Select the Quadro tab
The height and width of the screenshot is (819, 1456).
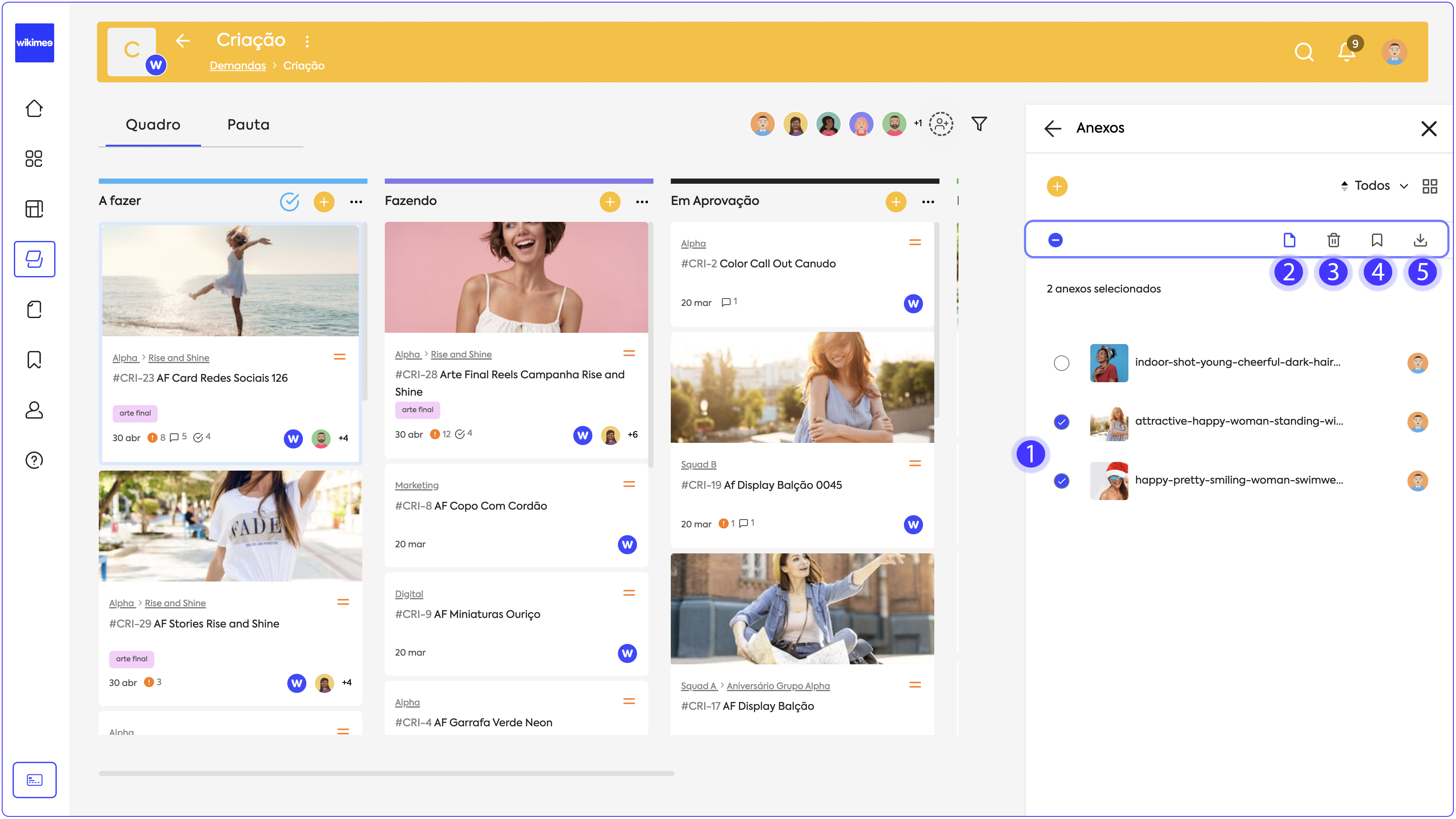pyautogui.click(x=153, y=124)
